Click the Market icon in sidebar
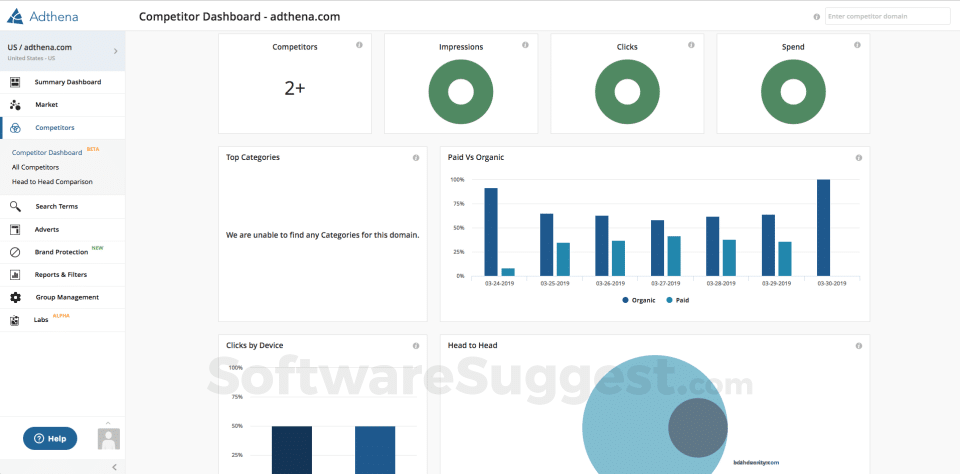This screenshot has height=474, width=960. pos(15,105)
